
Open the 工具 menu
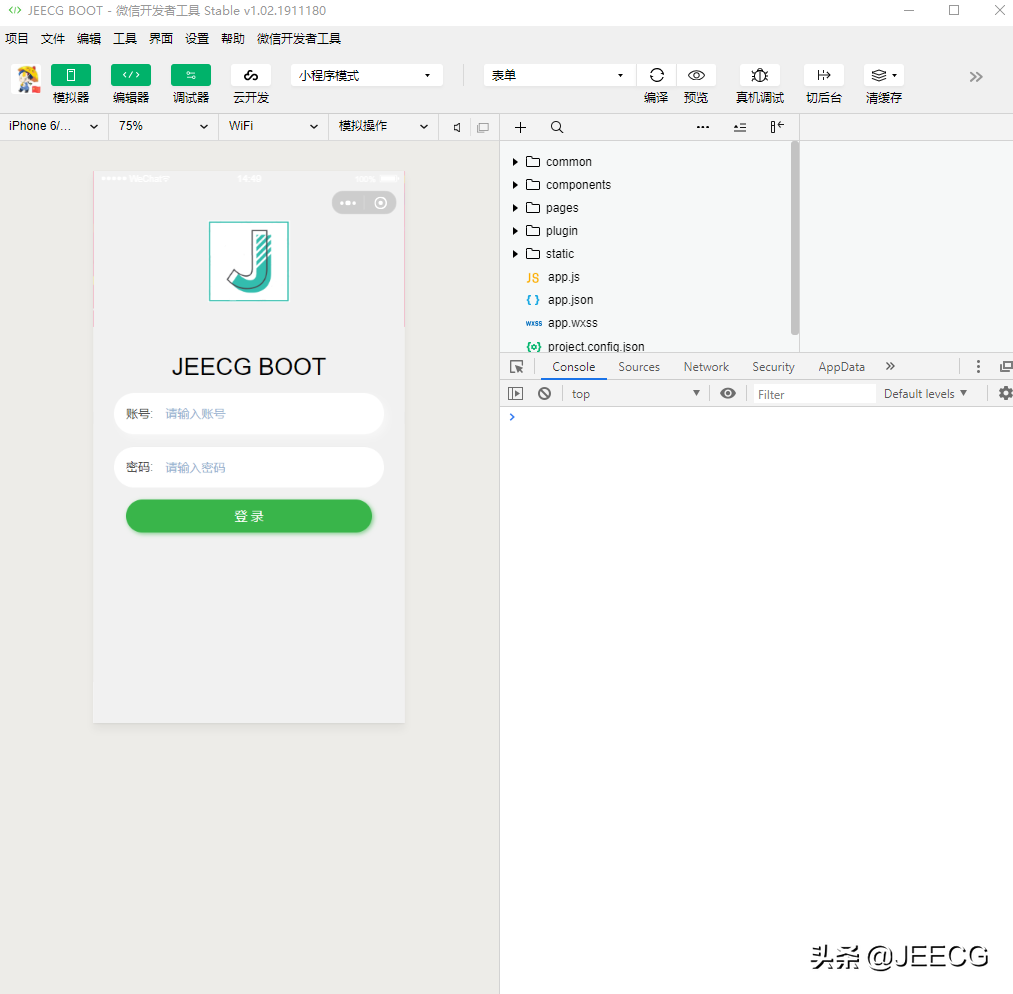coord(125,39)
